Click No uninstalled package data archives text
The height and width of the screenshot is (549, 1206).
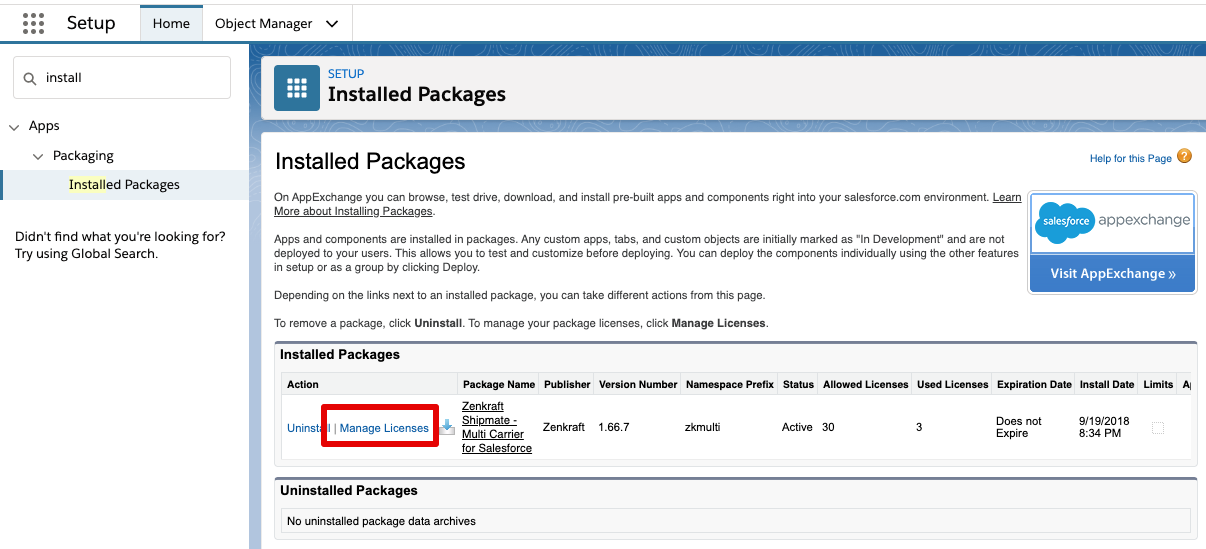[381, 521]
